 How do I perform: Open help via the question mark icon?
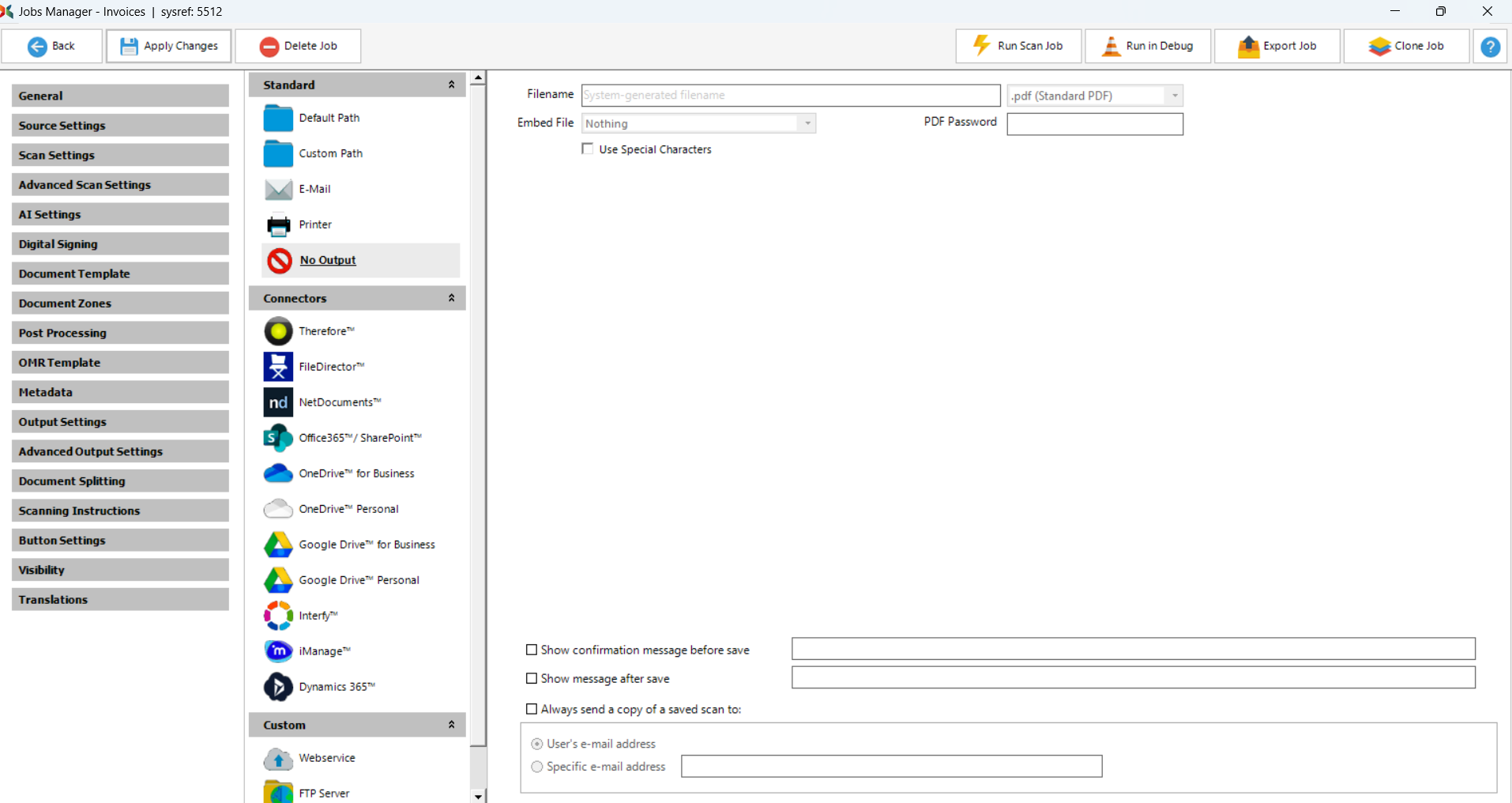[x=1490, y=47]
